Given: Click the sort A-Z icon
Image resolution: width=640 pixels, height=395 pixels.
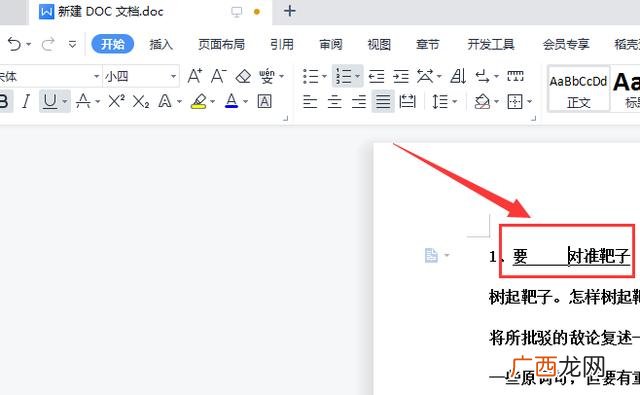Looking at the screenshot, I should pyautogui.click(x=458, y=76).
